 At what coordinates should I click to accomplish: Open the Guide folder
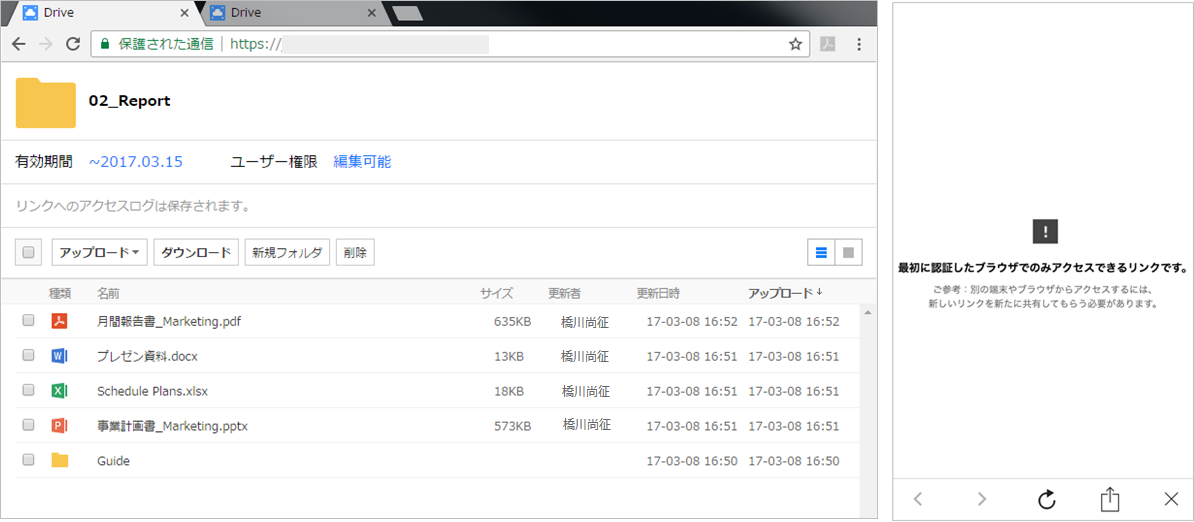pyautogui.click(x=113, y=461)
